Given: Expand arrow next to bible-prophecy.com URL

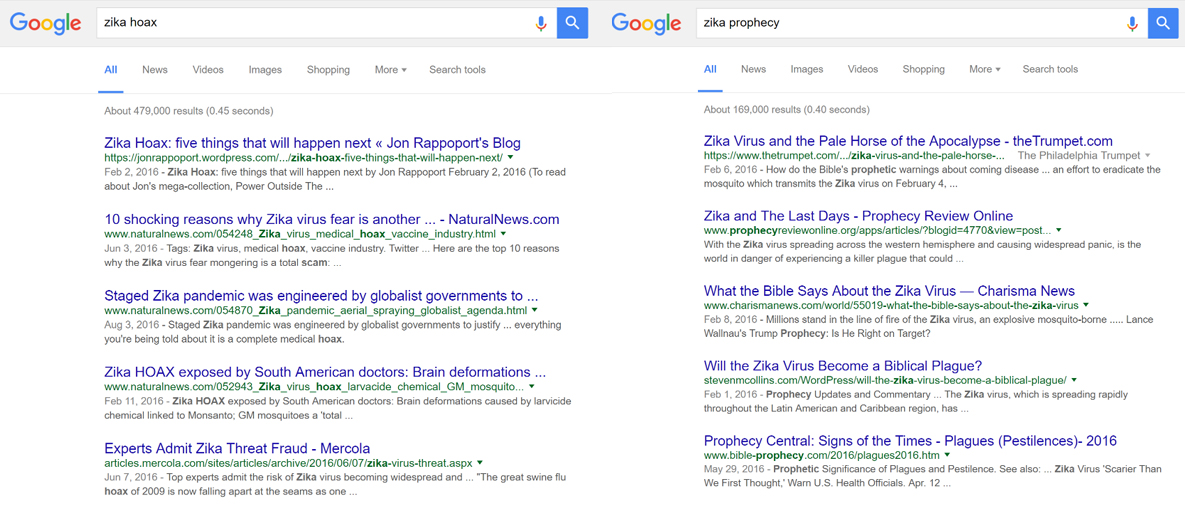Looking at the screenshot, I should click(x=948, y=455).
